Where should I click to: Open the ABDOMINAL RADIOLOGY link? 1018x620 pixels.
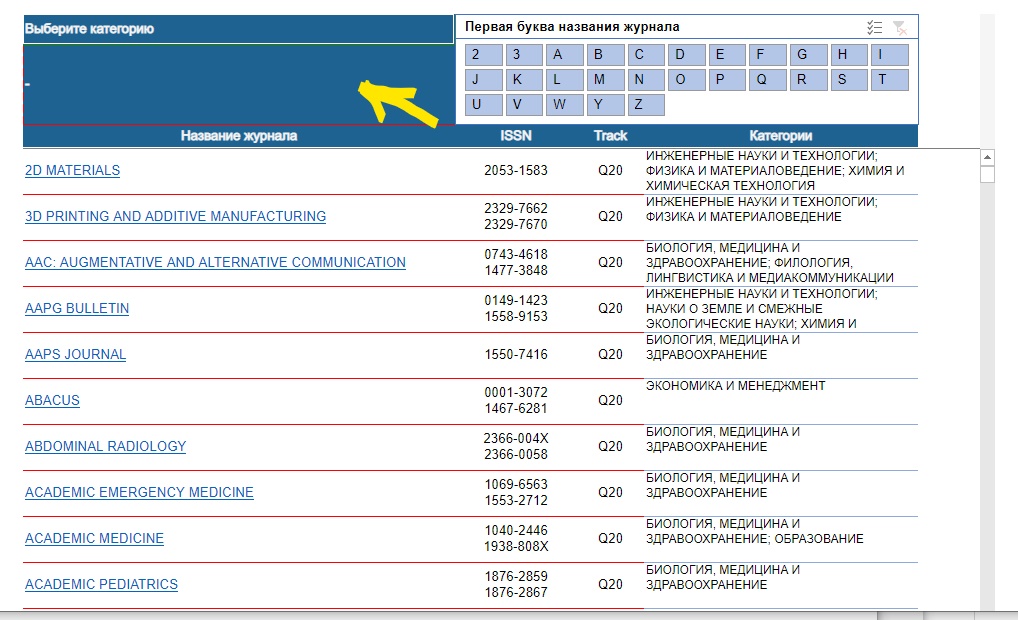coord(106,447)
